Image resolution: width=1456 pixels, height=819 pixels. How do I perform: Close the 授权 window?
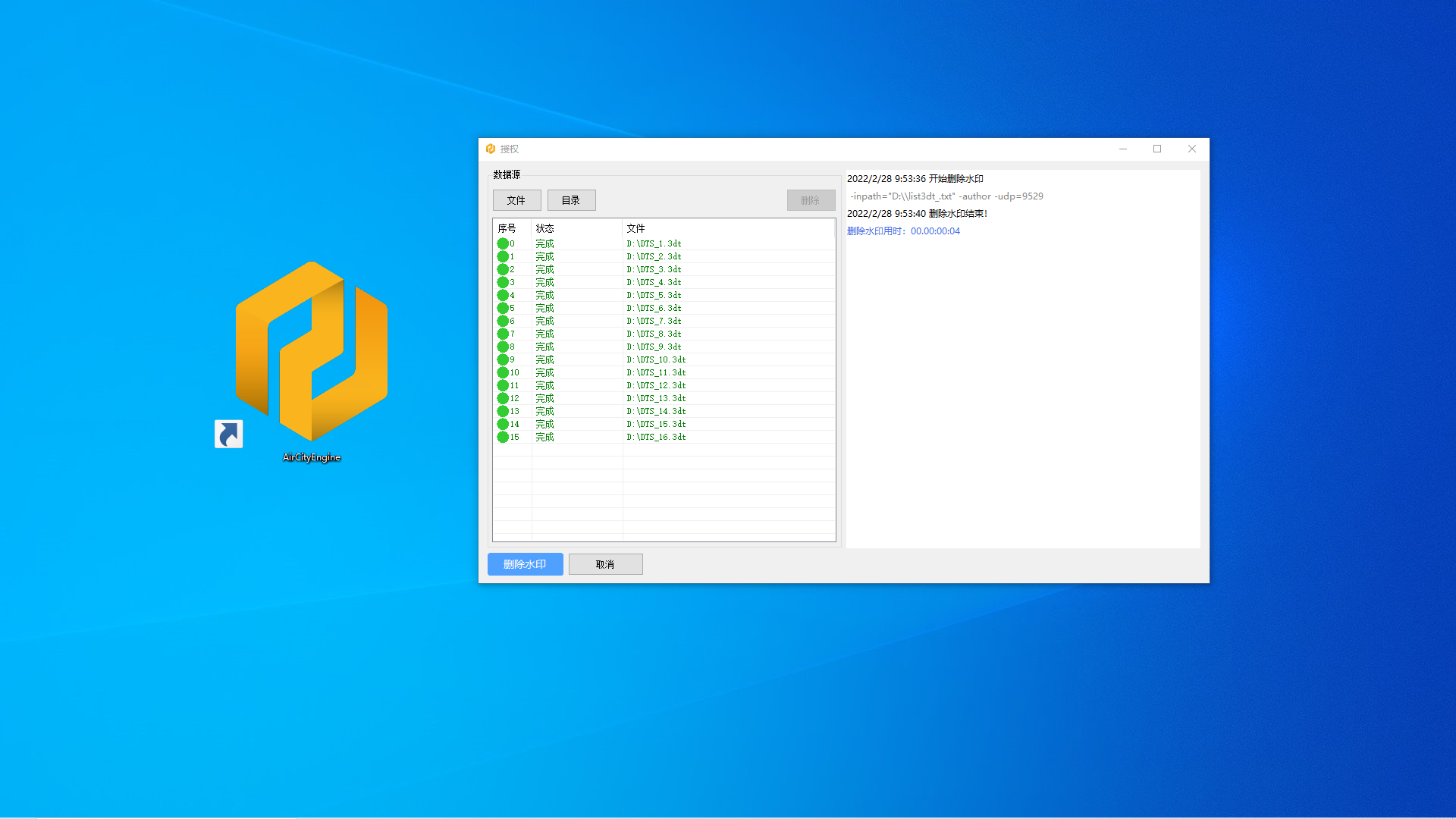click(1192, 149)
